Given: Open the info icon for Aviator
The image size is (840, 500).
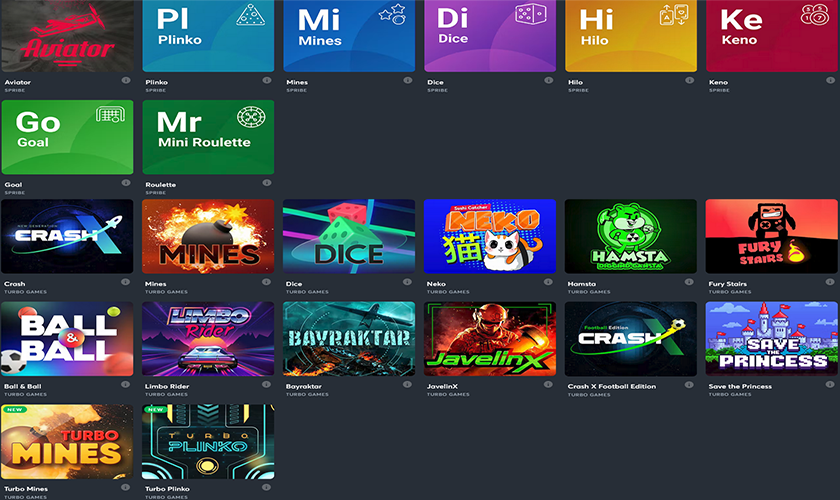Looking at the screenshot, I should [126, 80].
